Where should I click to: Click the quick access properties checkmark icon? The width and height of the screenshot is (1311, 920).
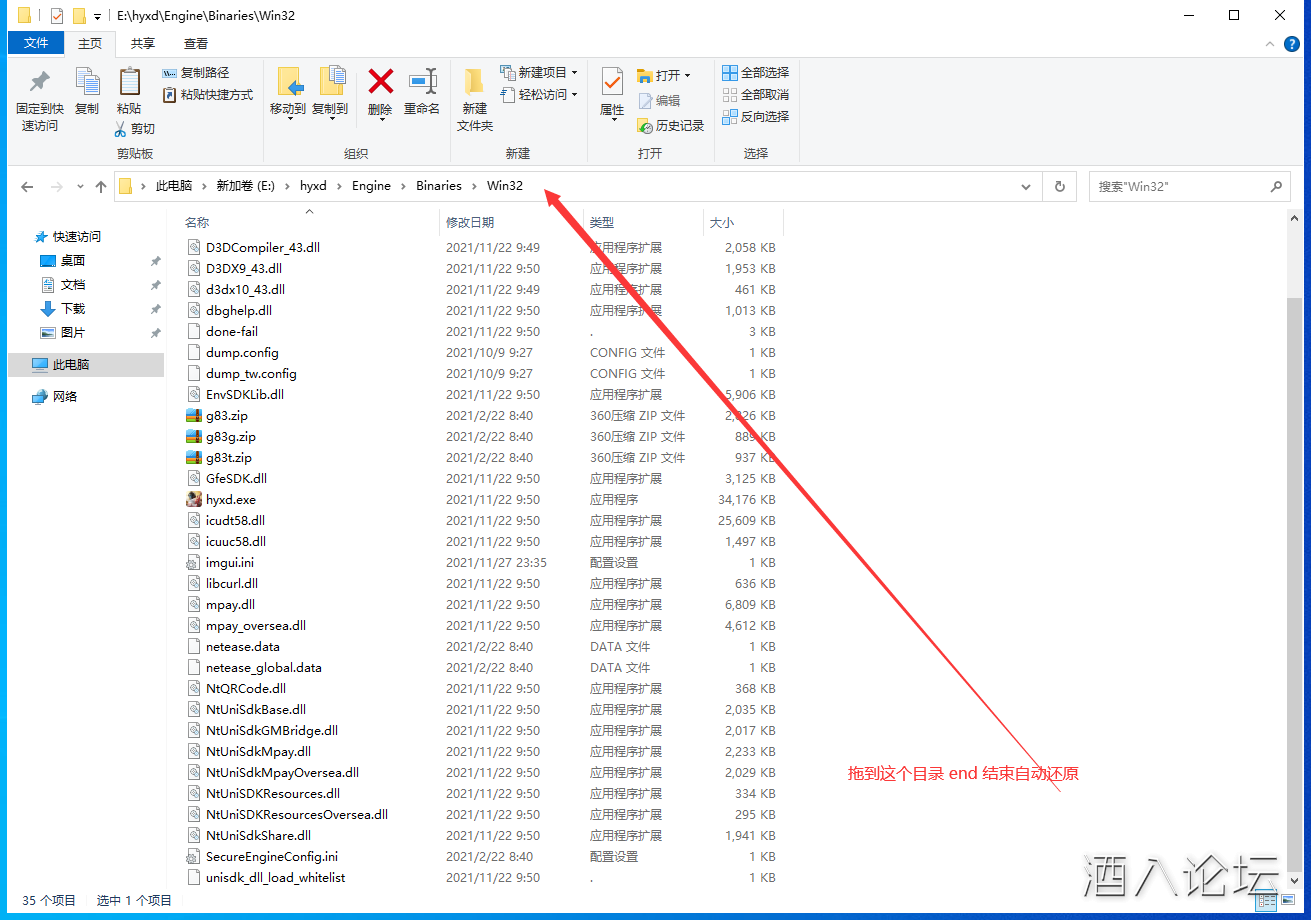[x=56, y=16]
